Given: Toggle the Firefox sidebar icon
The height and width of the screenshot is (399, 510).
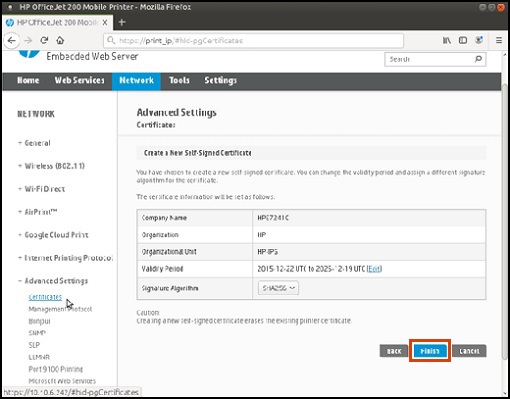Looking at the screenshot, I should pyautogui.click(x=463, y=40).
